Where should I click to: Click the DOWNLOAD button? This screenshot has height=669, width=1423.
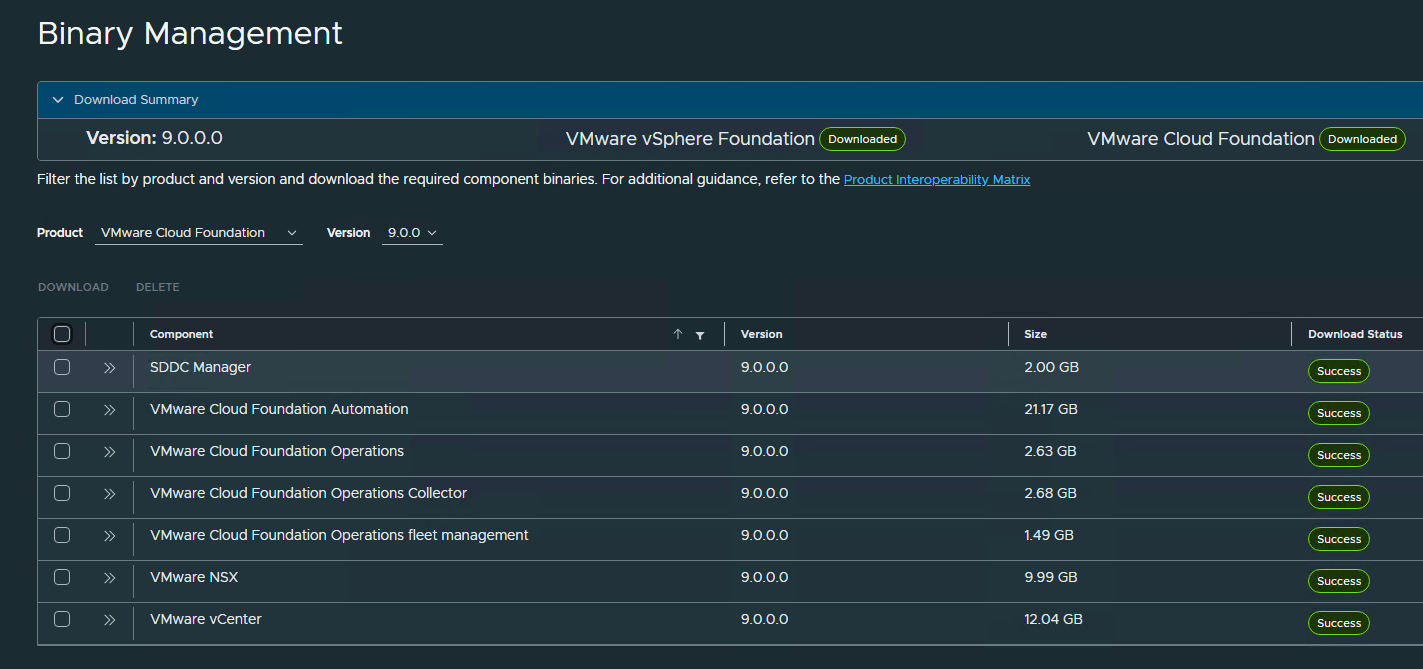pyautogui.click(x=73, y=287)
